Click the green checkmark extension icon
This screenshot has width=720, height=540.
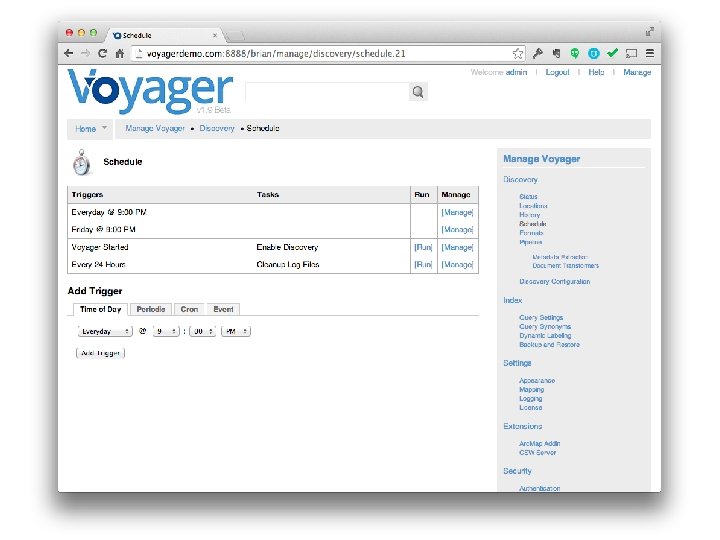612,53
